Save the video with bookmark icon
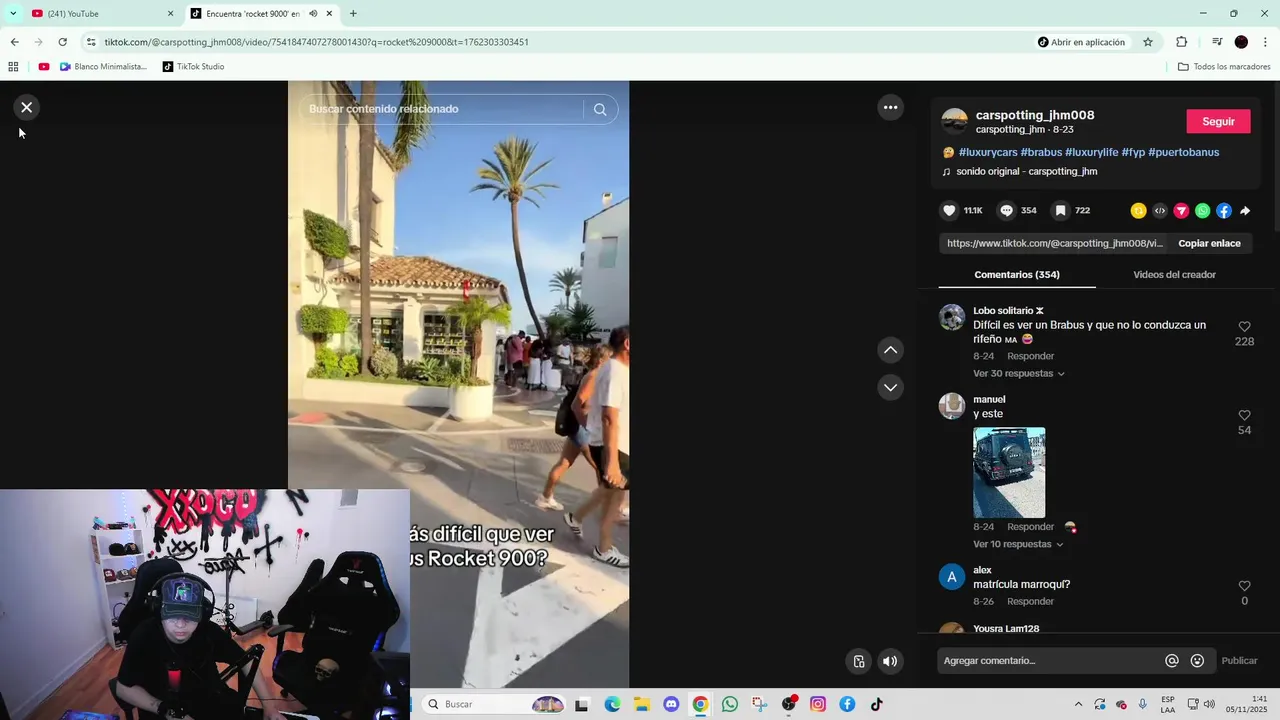Screen dimensions: 1280x720 [1061, 211]
